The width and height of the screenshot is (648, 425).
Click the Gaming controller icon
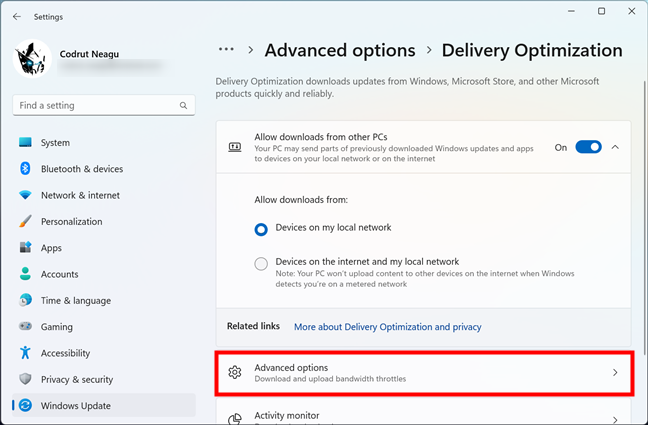tap(25, 326)
